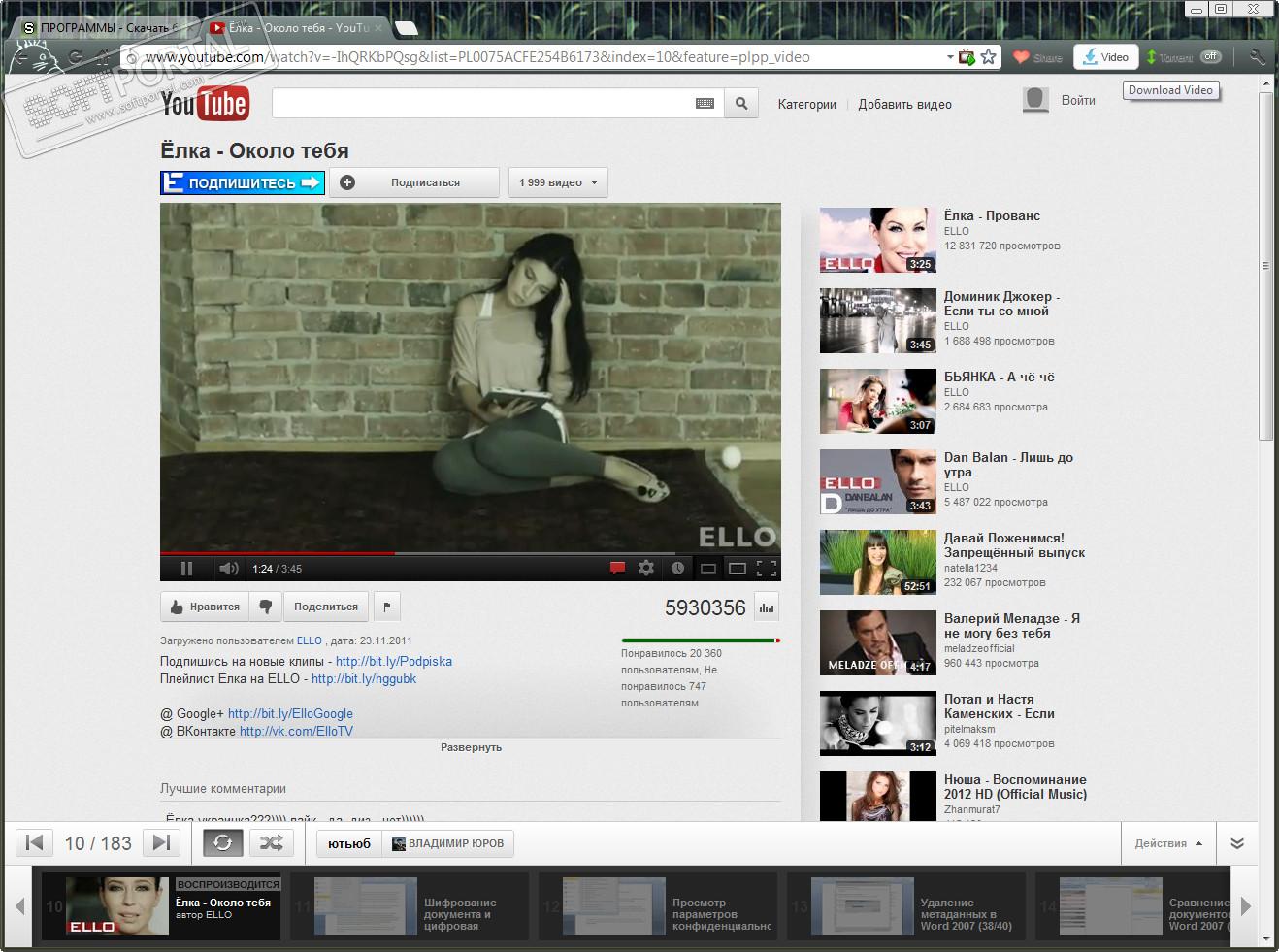Click the heart Share extension button

pos(1037,57)
